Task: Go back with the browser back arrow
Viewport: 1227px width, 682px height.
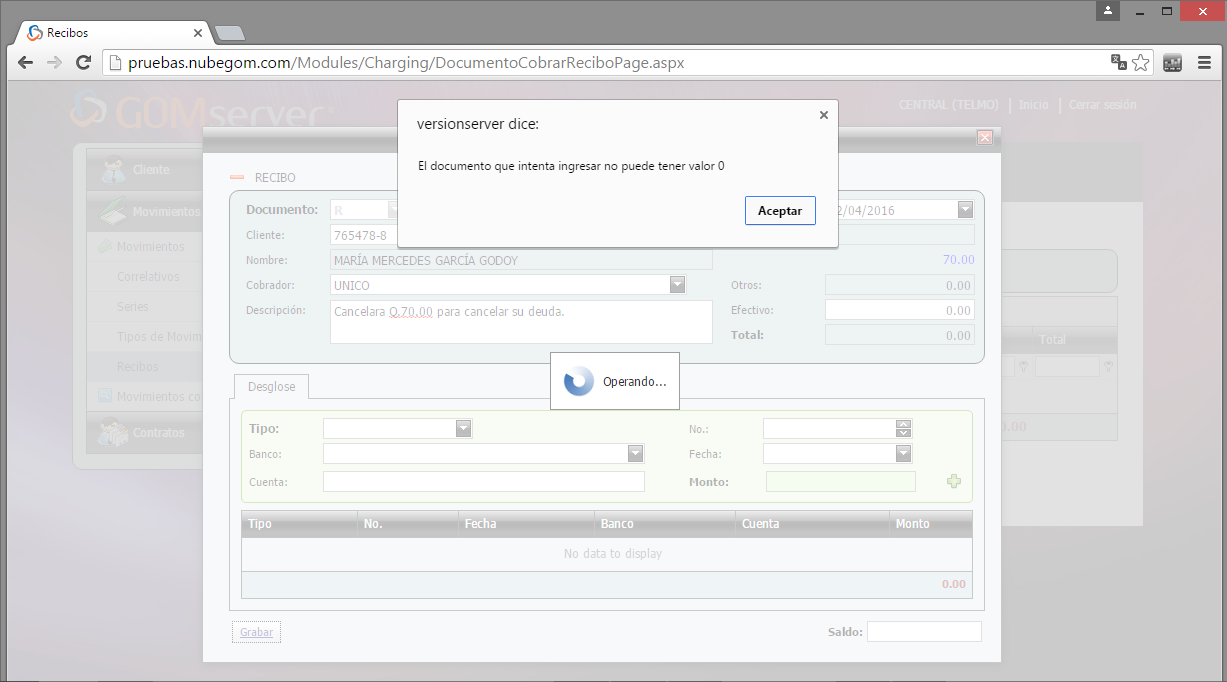Action: (x=25, y=63)
